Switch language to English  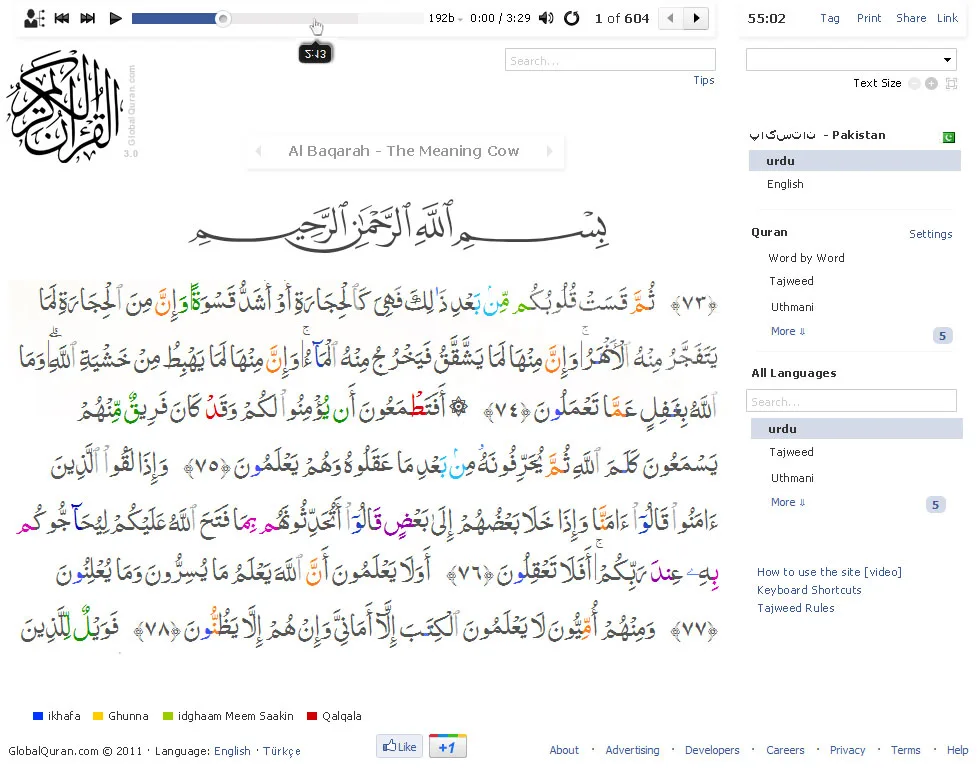point(232,751)
